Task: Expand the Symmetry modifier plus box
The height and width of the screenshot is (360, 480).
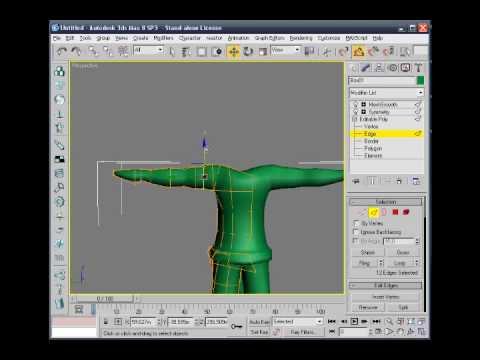Action: point(364,112)
